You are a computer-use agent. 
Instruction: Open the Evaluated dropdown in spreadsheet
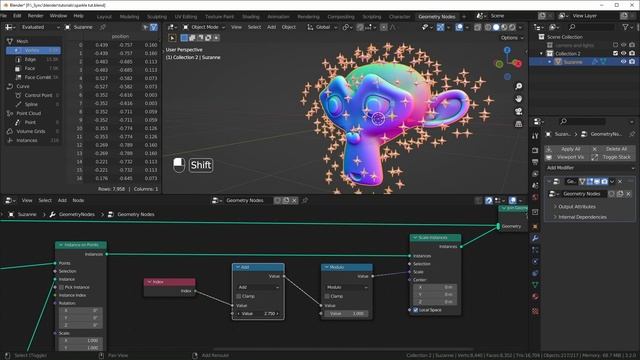point(40,27)
